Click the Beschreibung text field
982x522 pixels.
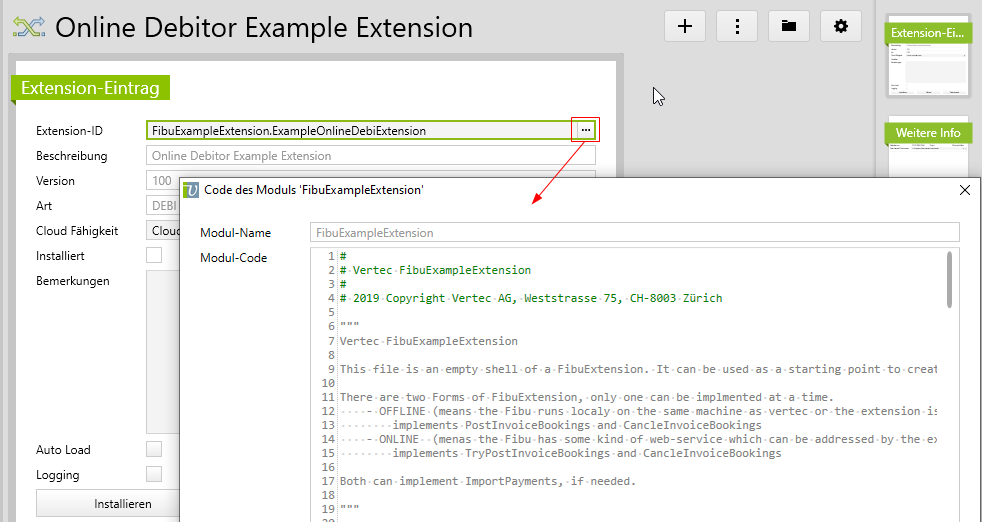(x=370, y=156)
